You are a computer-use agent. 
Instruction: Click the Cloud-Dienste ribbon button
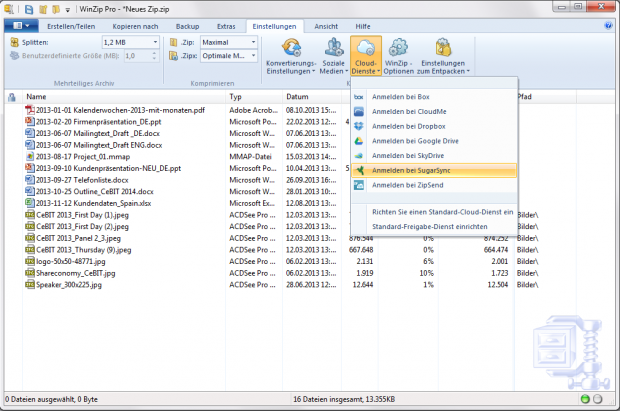click(x=366, y=56)
